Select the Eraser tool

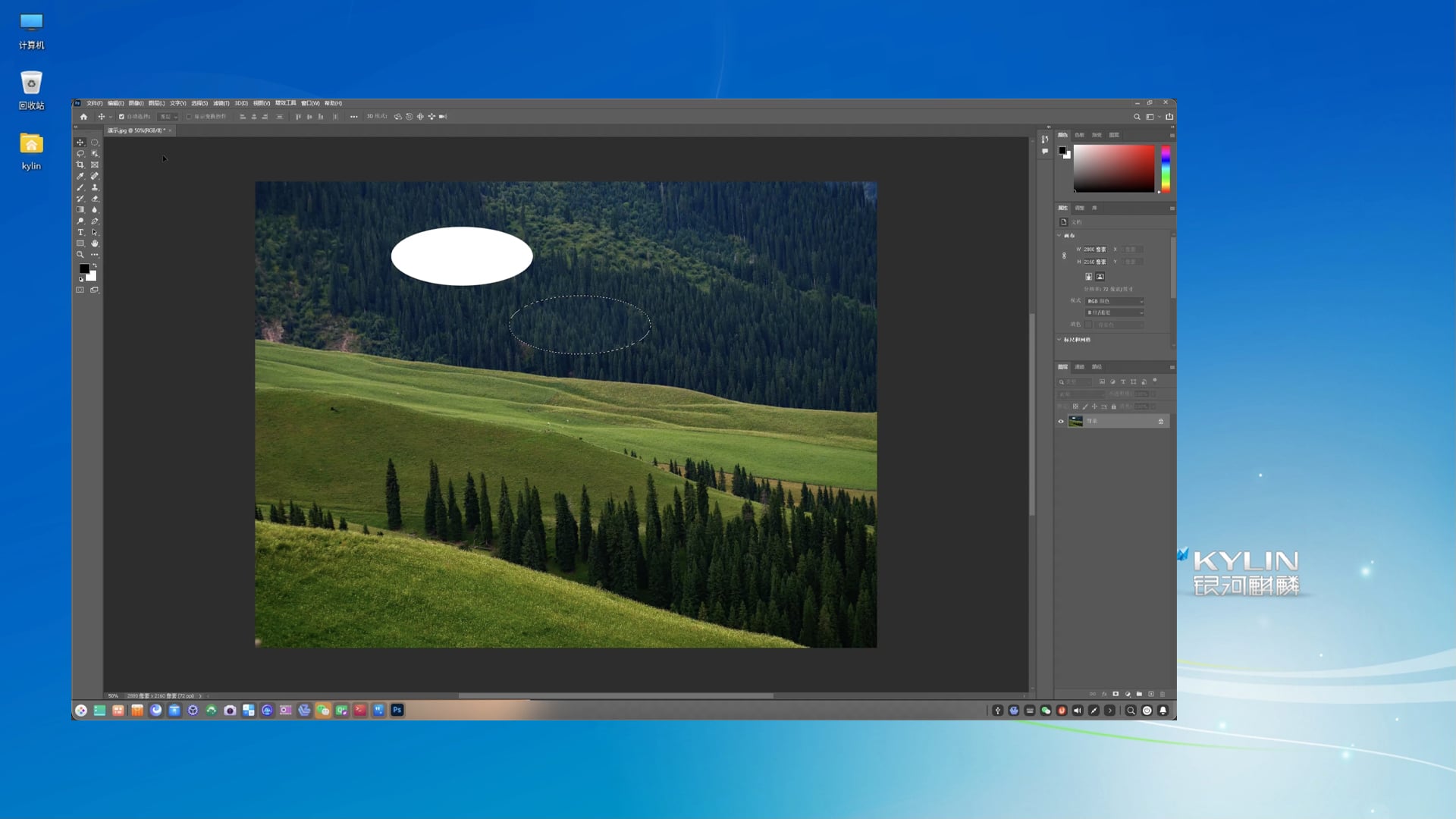click(95, 199)
